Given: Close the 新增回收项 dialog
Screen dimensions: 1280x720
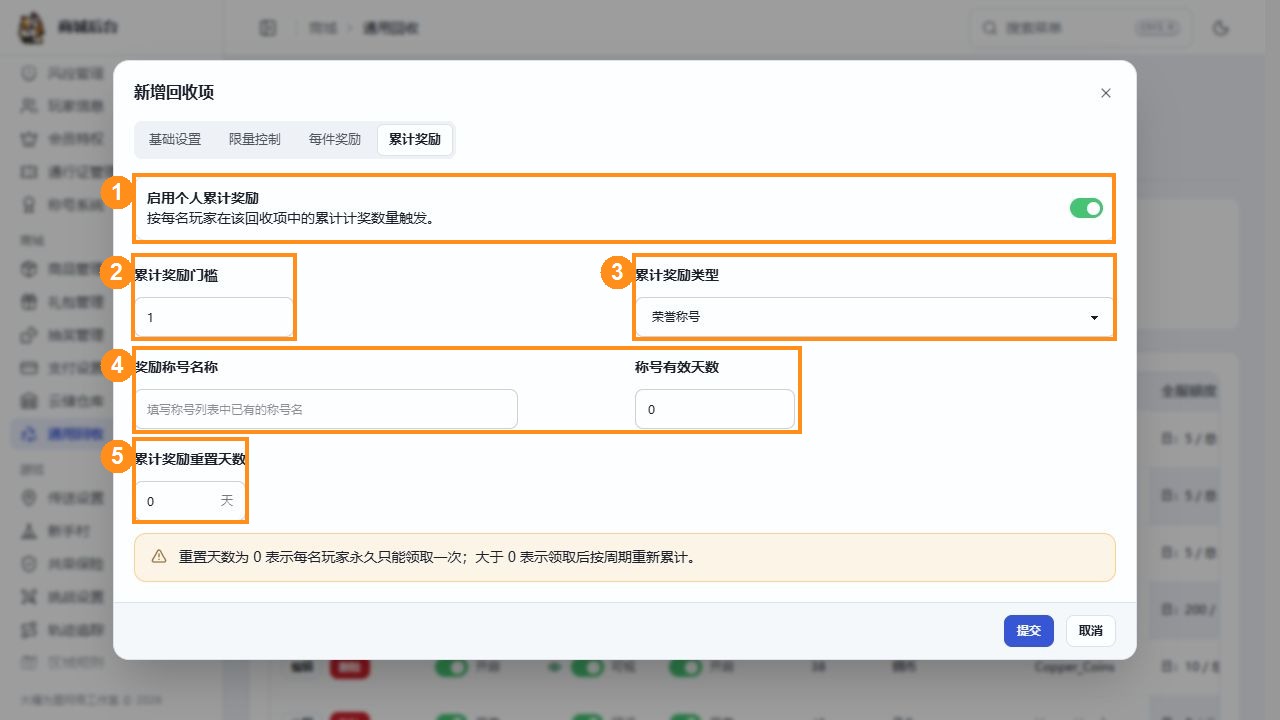Looking at the screenshot, I should coord(1105,93).
